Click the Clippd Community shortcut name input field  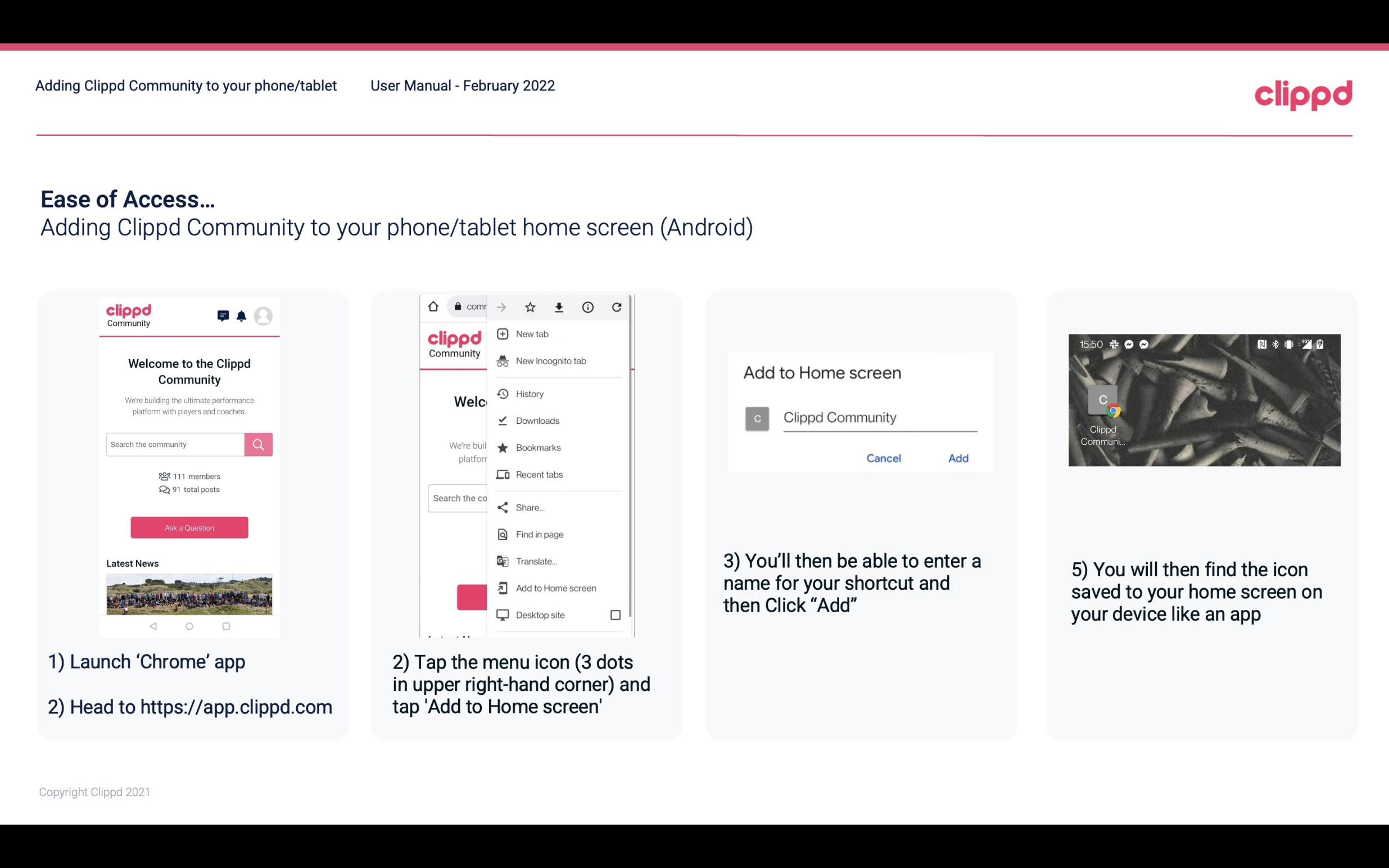[x=875, y=416]
